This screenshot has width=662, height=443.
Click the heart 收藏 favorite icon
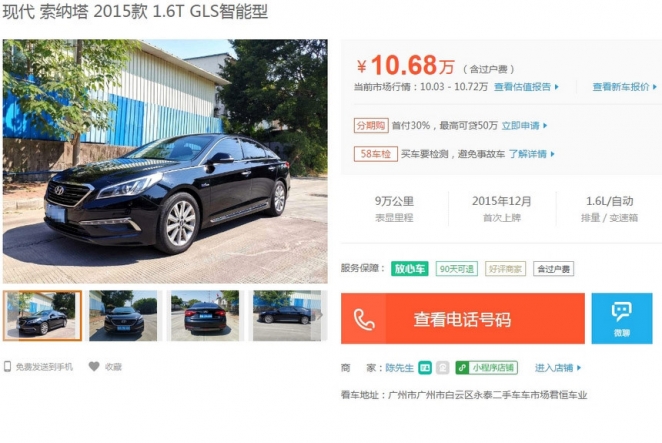(x=94, y=367)
